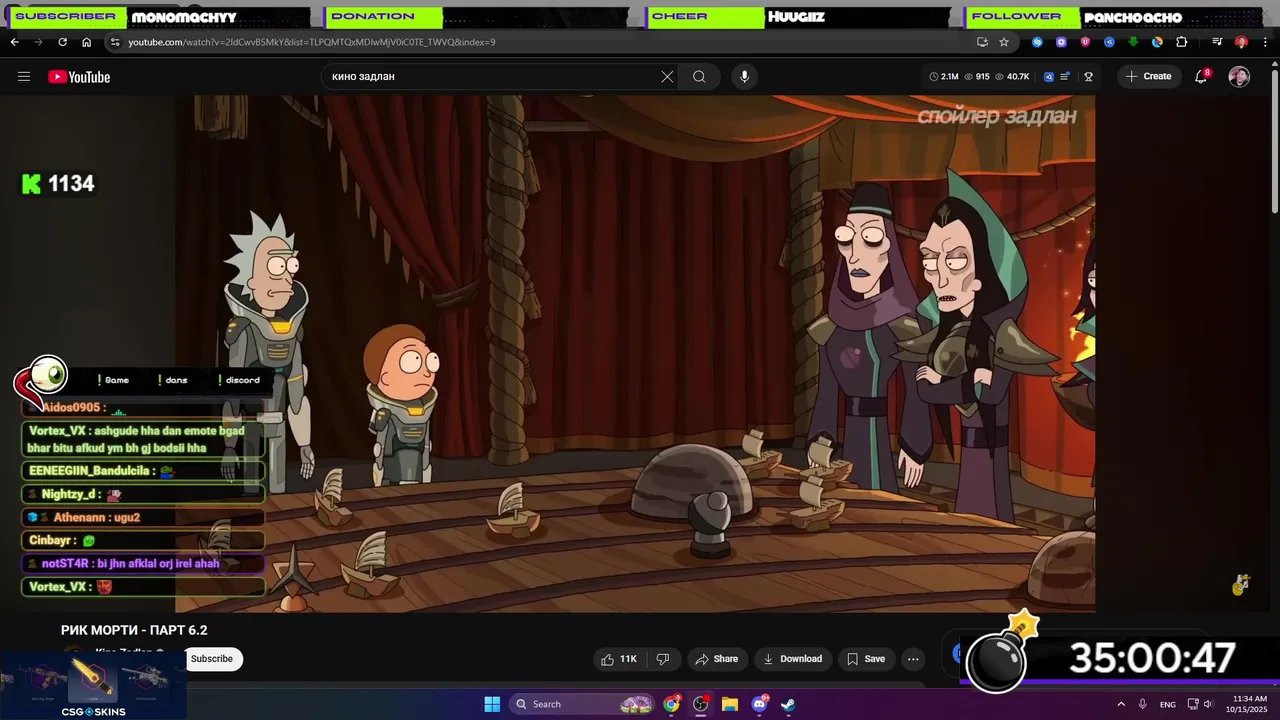This screenshot has height=720, width=1280.
Task: Click the trophy icon in the YouTube header
Action: click(x=1088, y=77)
